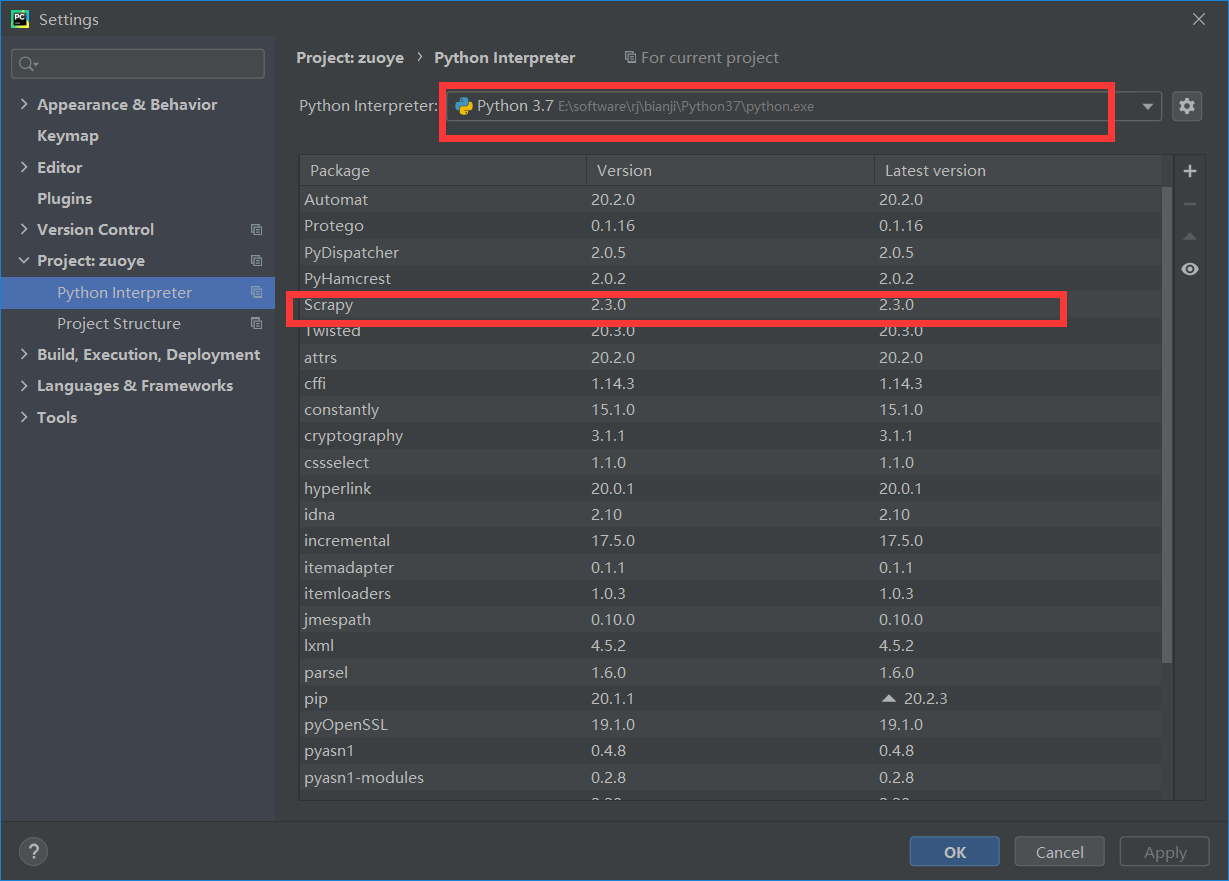Click the settings search input field
Viewport: 1229px width, 881px height.
[138, 64]
